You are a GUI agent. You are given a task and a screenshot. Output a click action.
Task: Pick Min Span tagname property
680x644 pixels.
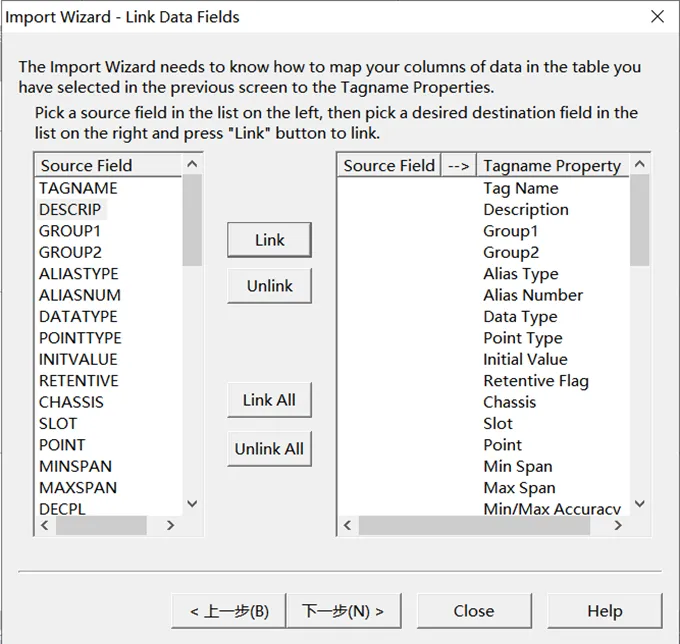[x=518, y=467]
